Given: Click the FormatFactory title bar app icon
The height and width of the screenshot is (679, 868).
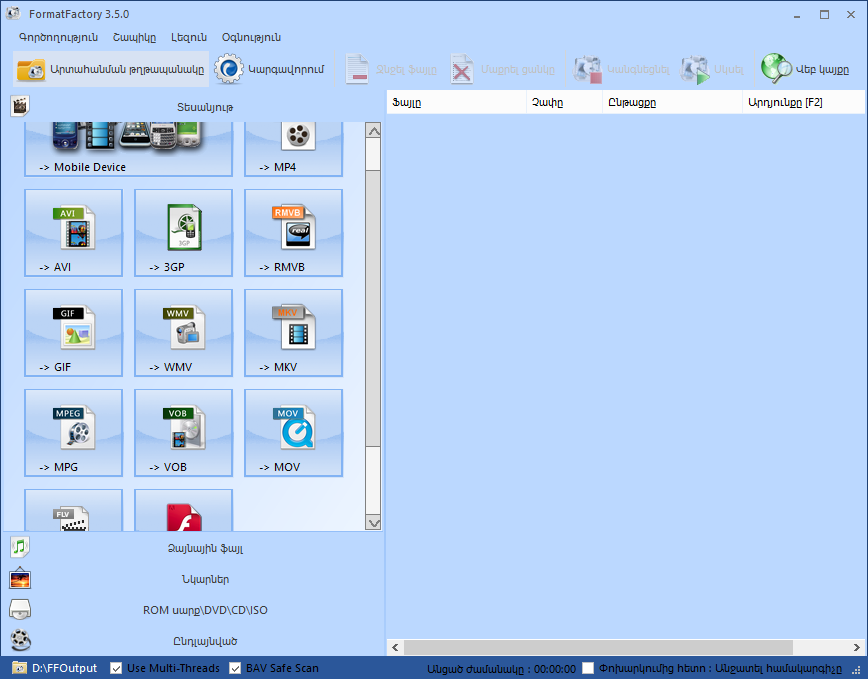Looking at the screenshot, I should [13, 14].
